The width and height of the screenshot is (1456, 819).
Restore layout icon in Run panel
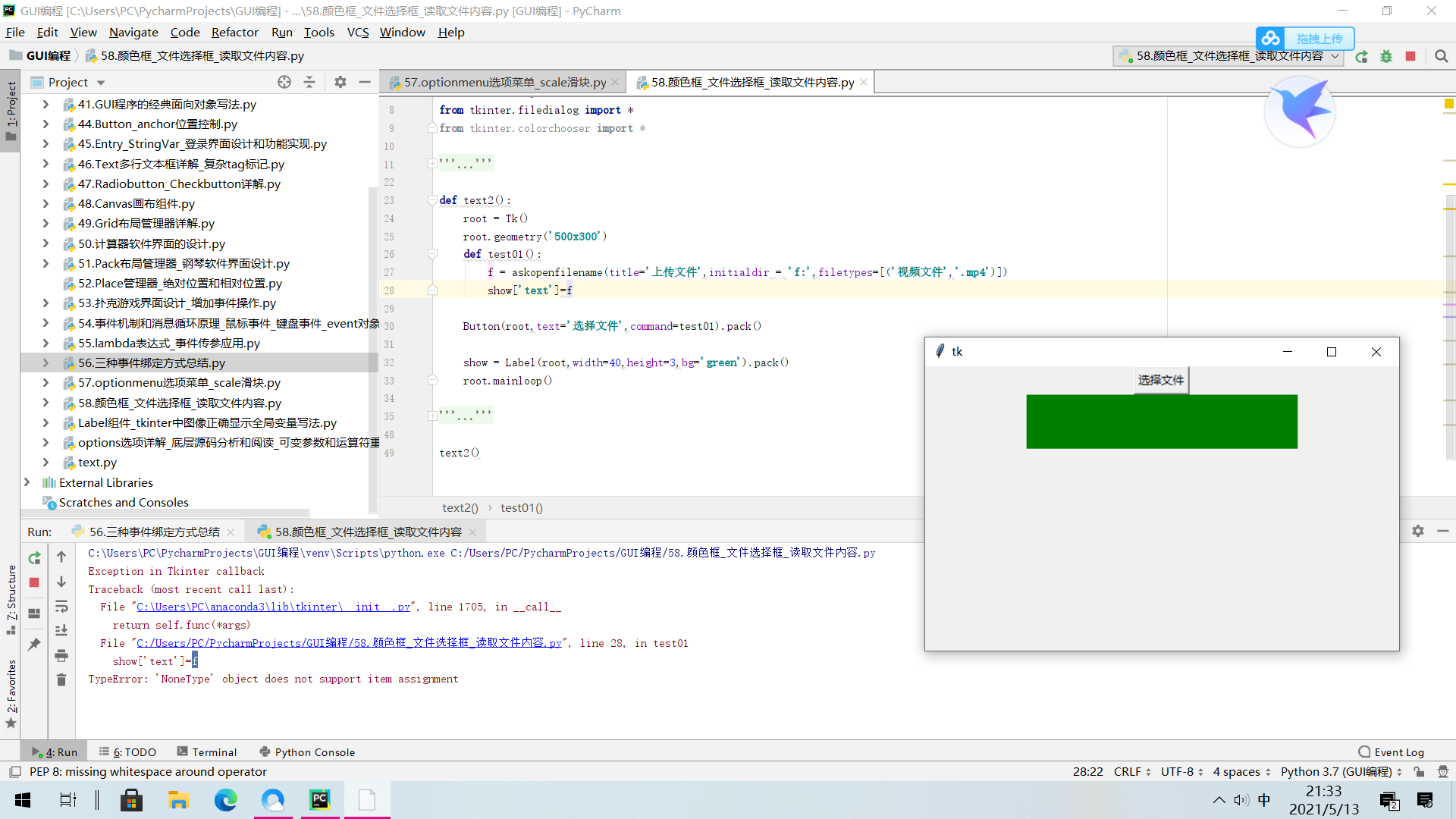pyautogui.click(x=34, y=613)
